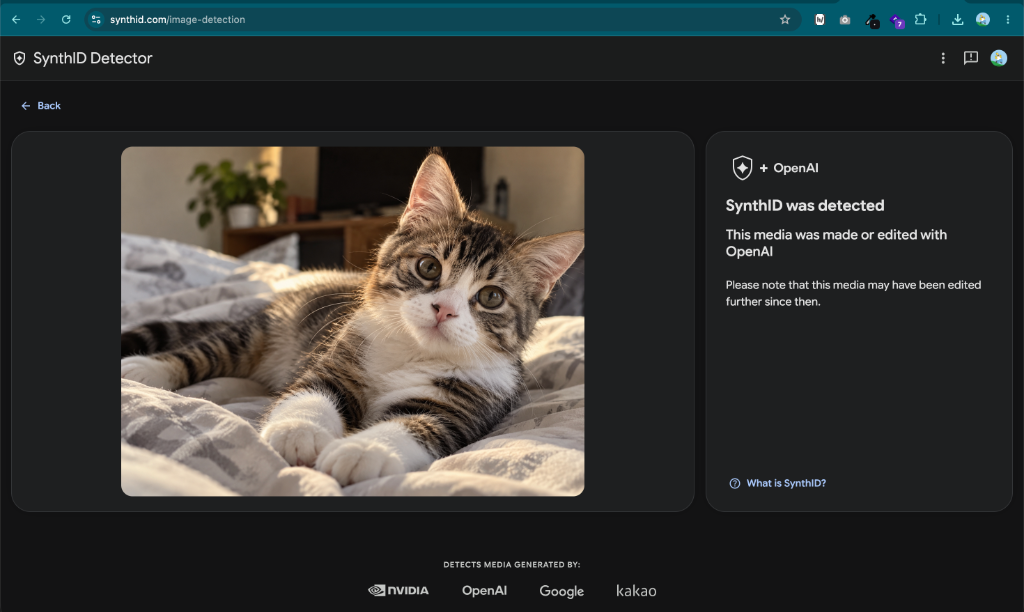The height and width of the screenshot is (612, 1024).
Task: Click 'DETECTS MEDIA GENERATED BY:' label
Action: pyautogui.click(x=512, y=564)
